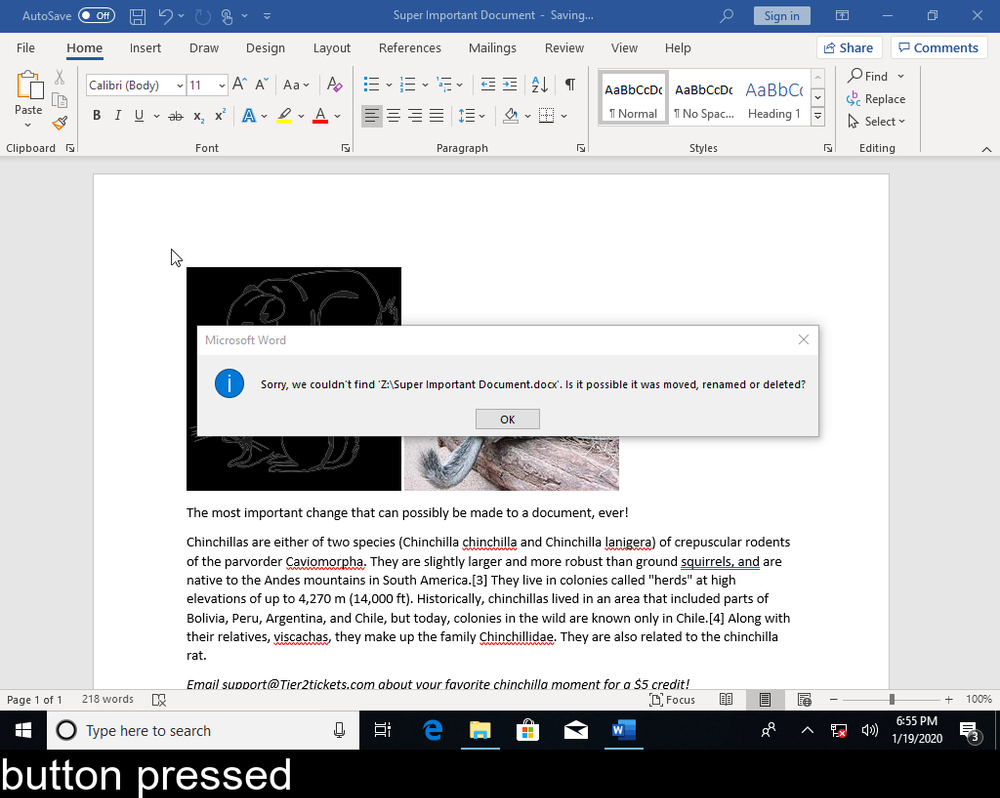Viewport: 1000px width, 798px height.
Task: Switch to the Layout tab
Action: 332,48
